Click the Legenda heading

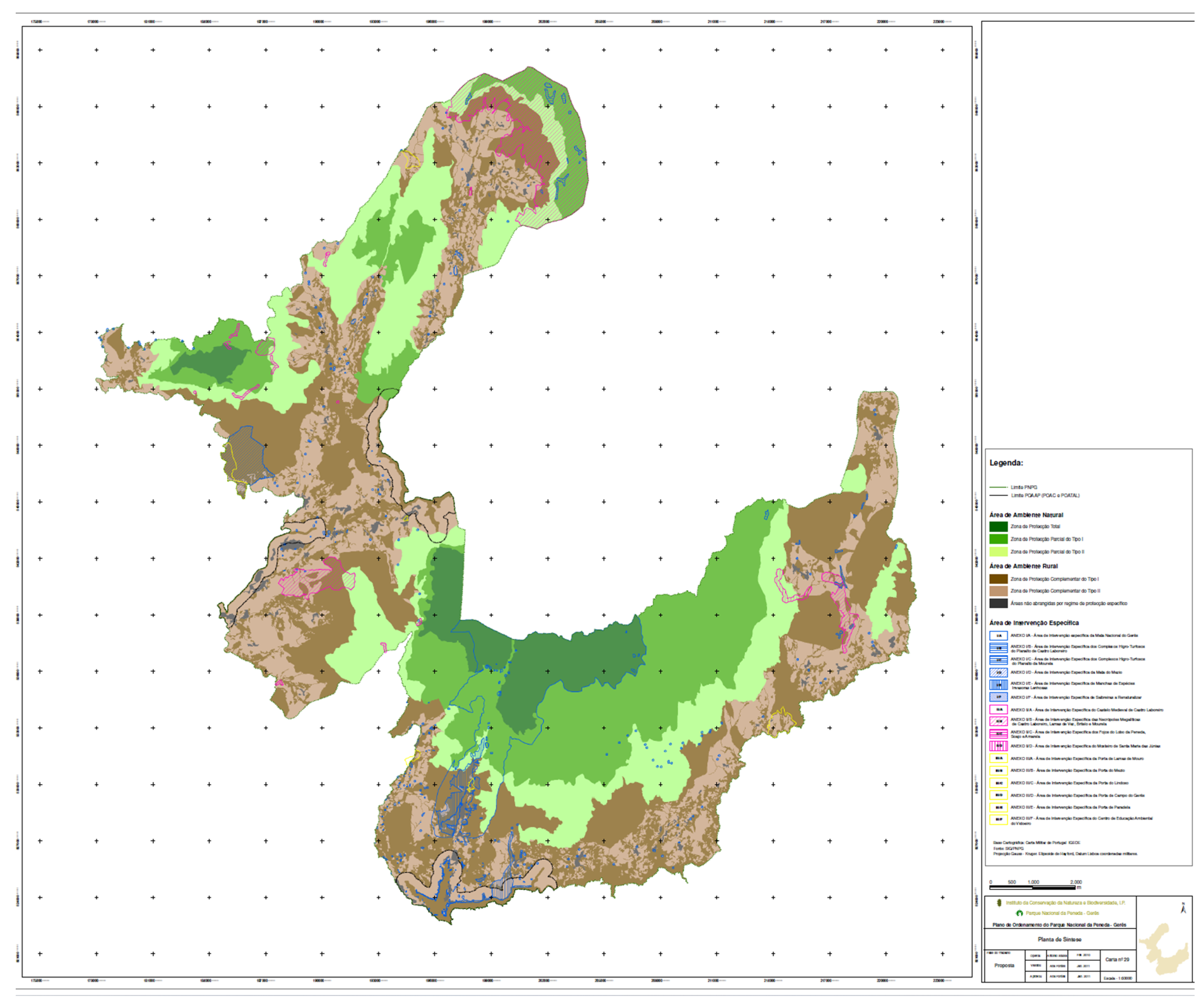[1006, 463]
